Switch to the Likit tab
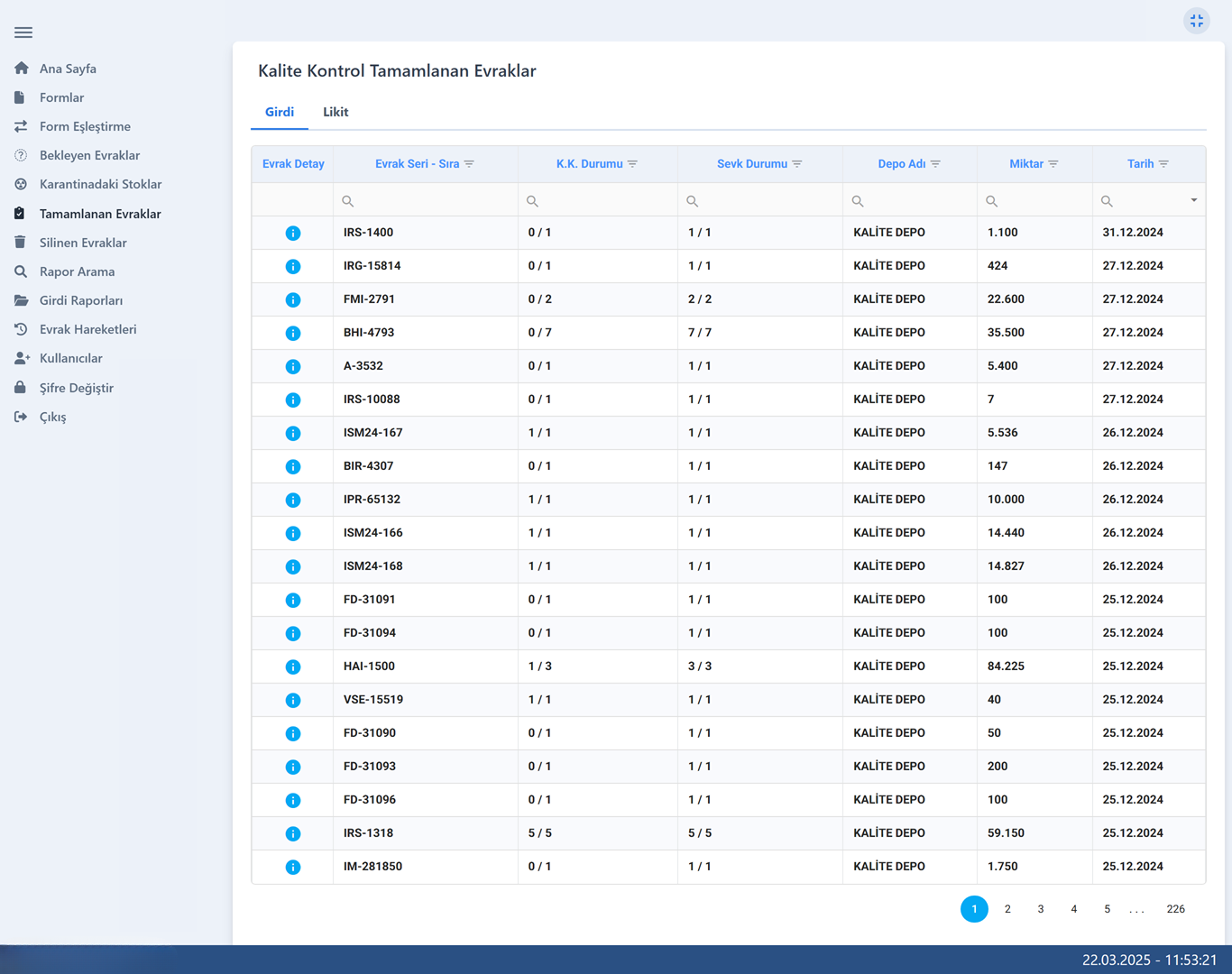The width and height of the screenshot is (1232, 974). [336, 112]
